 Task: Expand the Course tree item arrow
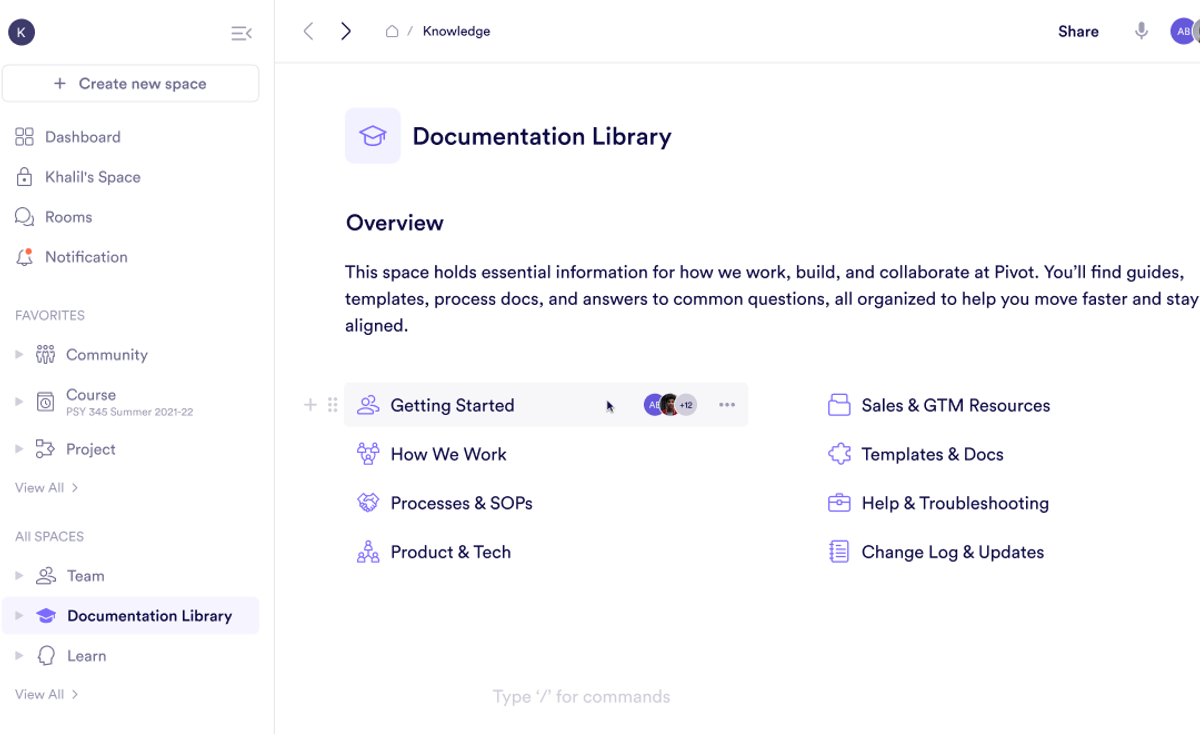pos(19,401)
